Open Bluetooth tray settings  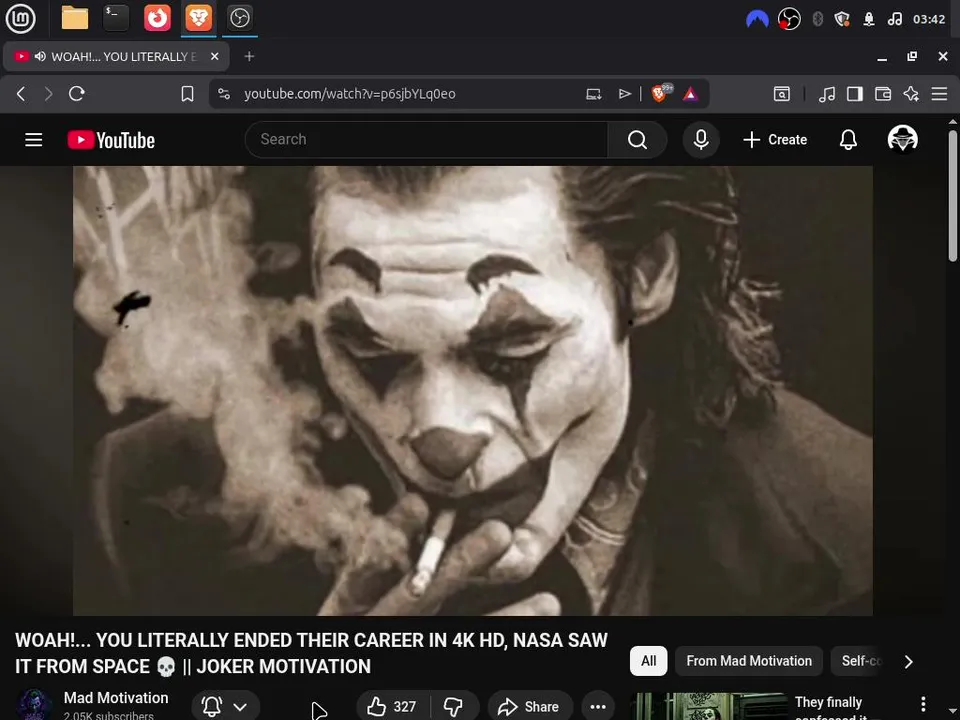pyautogui.click(x=817, y=20)
